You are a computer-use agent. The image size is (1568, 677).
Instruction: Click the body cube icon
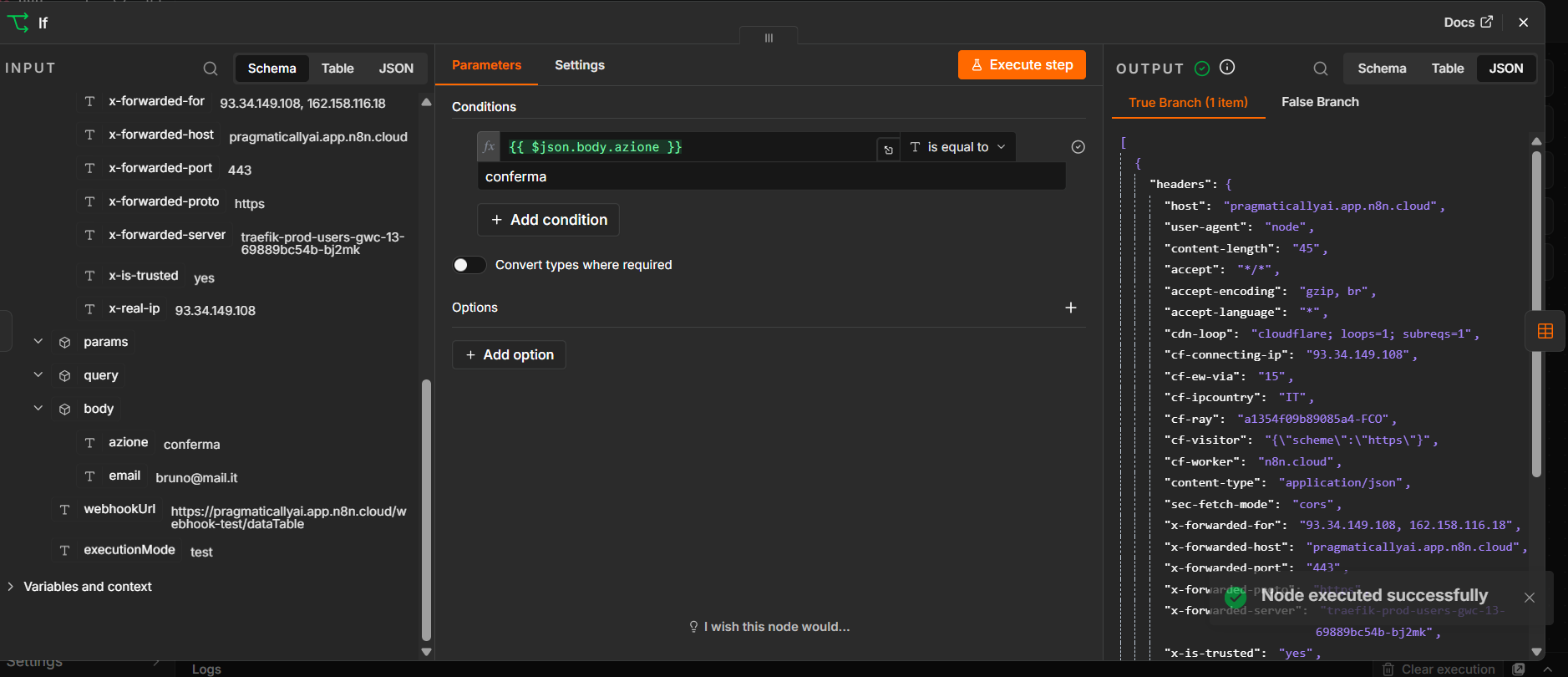point(64,410)
